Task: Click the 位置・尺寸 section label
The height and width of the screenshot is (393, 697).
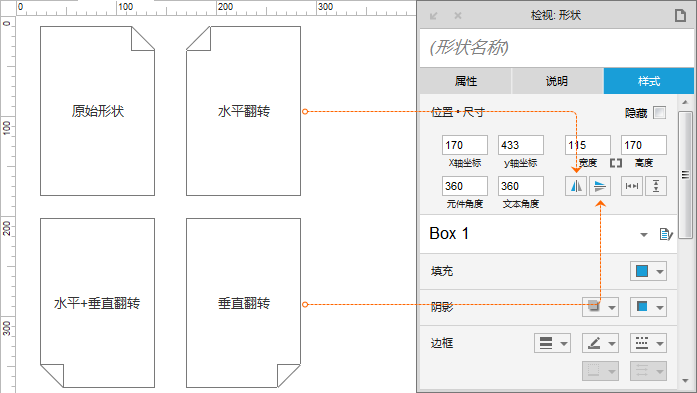Action: pyautogui.click(x=457, y=112)
